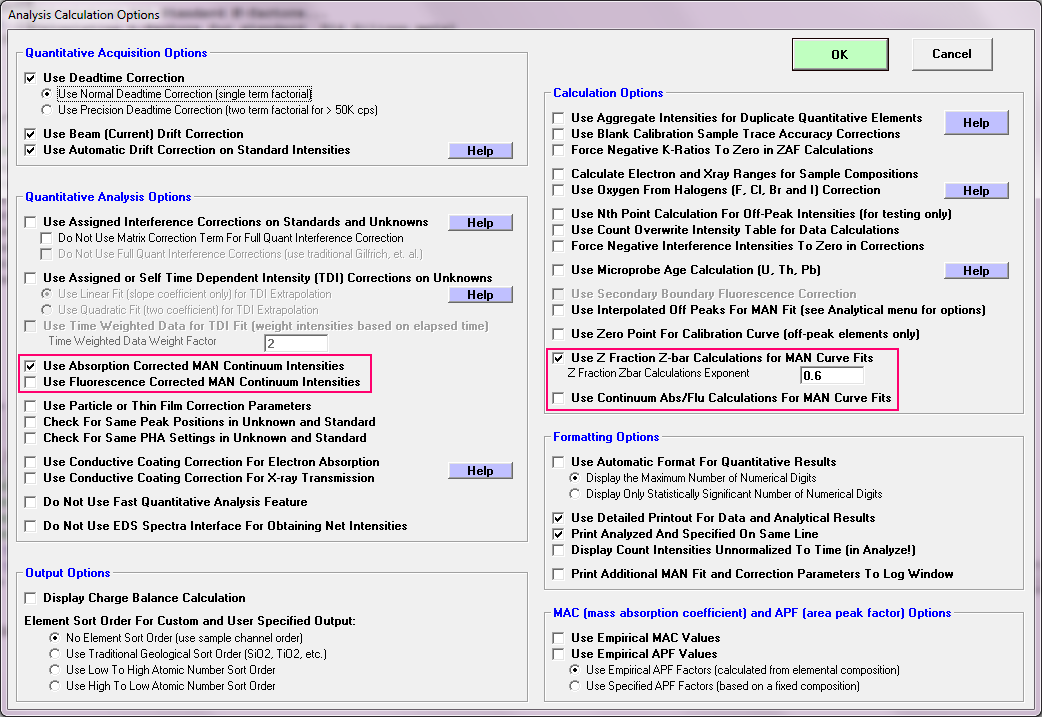Select Traditional Geological Sort Order
This screenshot has width=1042, height=717.
tap(55, 654)
